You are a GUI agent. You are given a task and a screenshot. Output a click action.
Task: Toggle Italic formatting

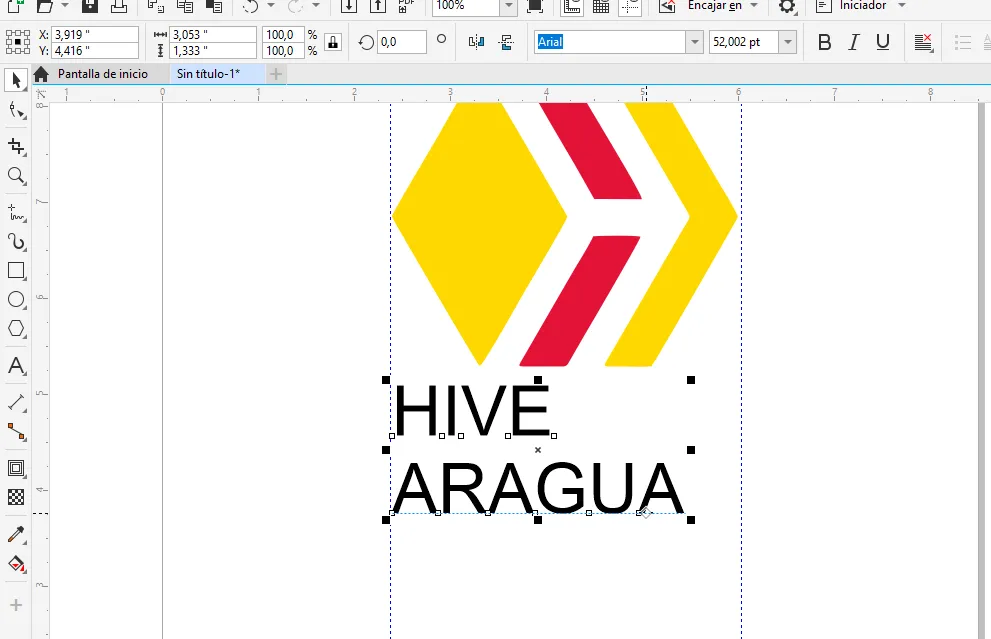click(854, 42)
